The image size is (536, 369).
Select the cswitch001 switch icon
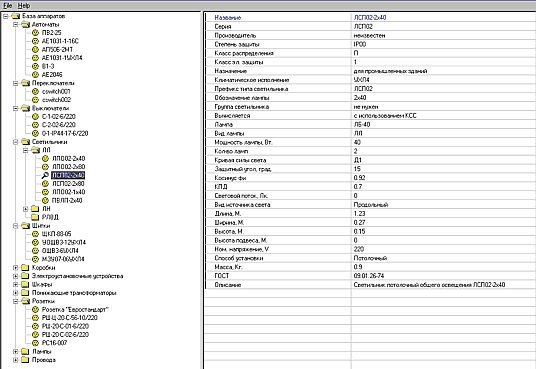[35, 91]
